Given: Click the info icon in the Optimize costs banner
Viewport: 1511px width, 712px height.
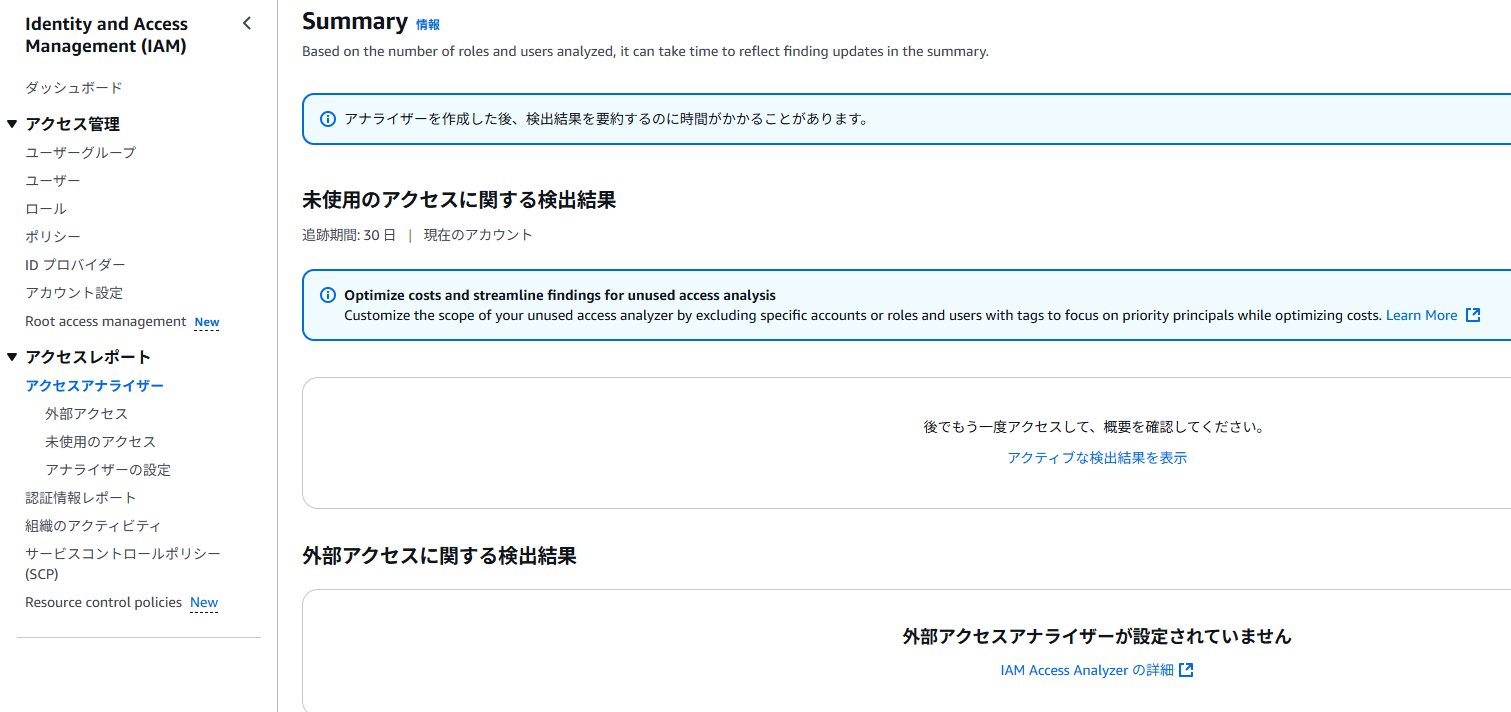Looking at the screenshot, I should click(328, 295).
